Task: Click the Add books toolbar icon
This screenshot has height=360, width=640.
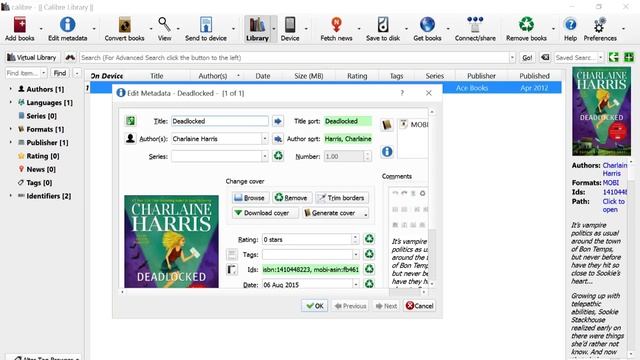Action: click(x=20, y=25)
